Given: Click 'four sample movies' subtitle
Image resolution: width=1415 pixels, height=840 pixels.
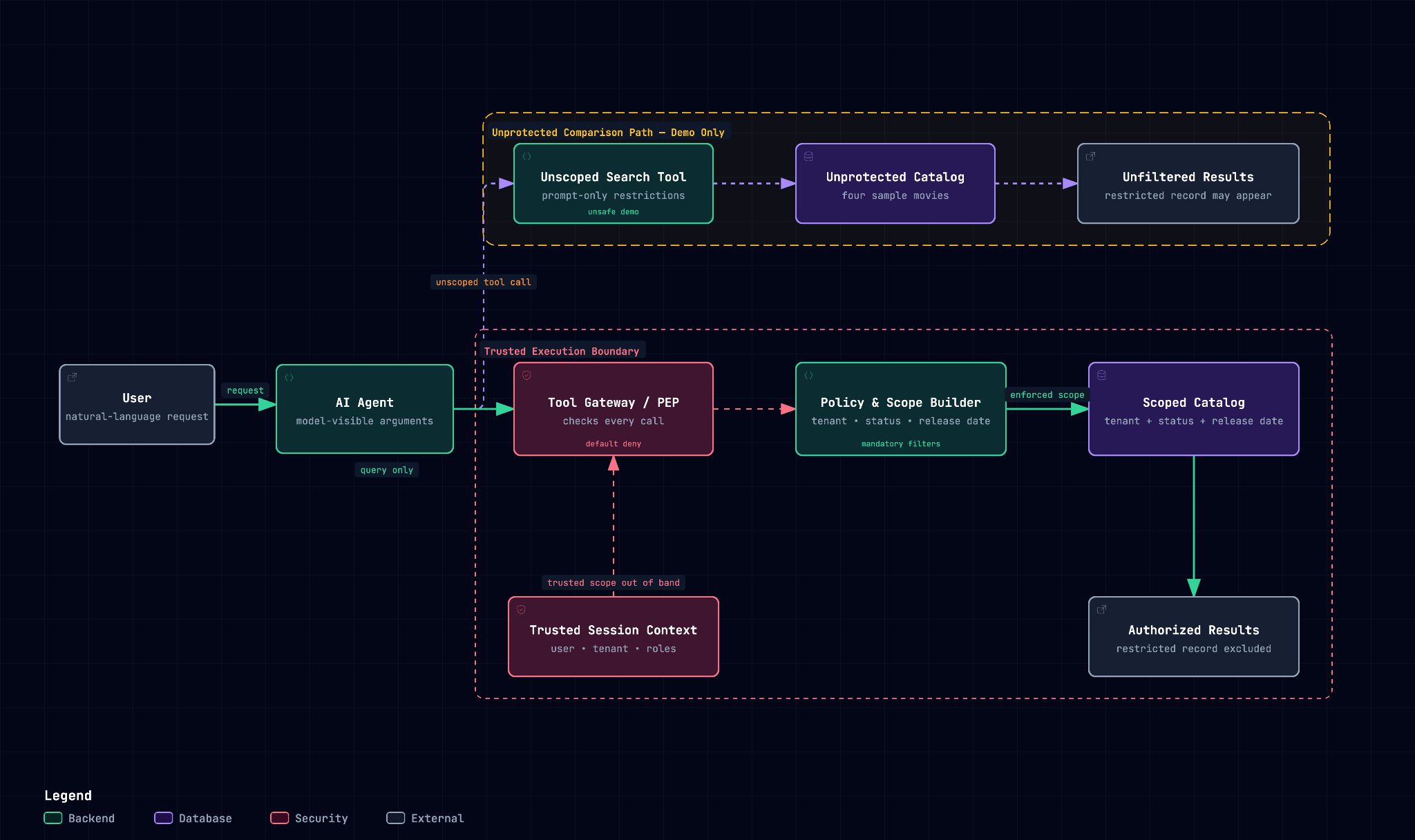Looking at the screenshot, I should (x=895, y=195).
